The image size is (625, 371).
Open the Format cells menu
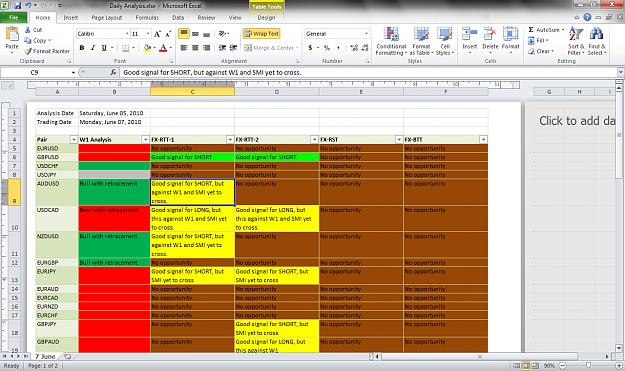coord(511,40)
